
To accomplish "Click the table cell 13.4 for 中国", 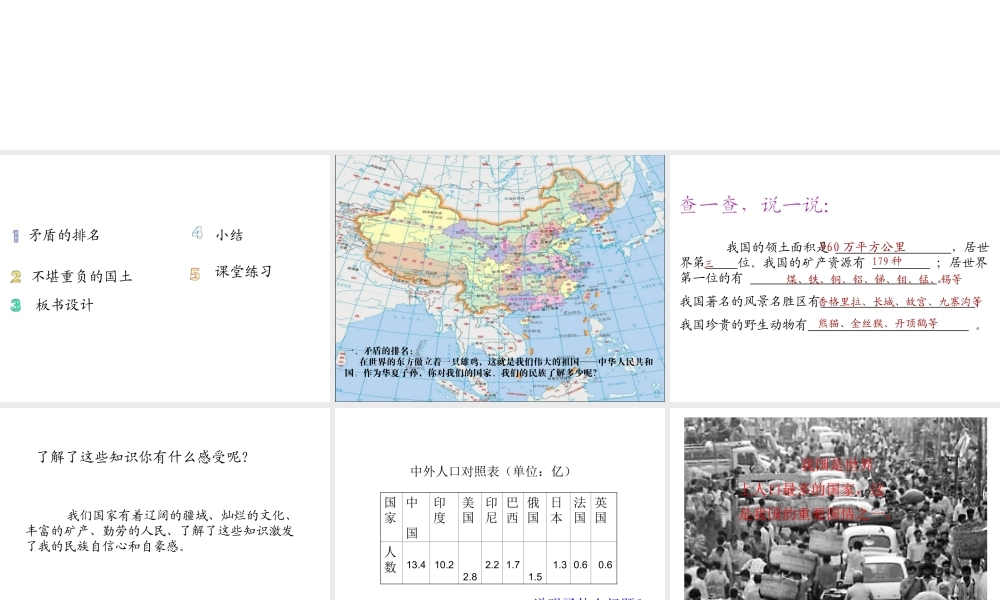I will point(416,564).
